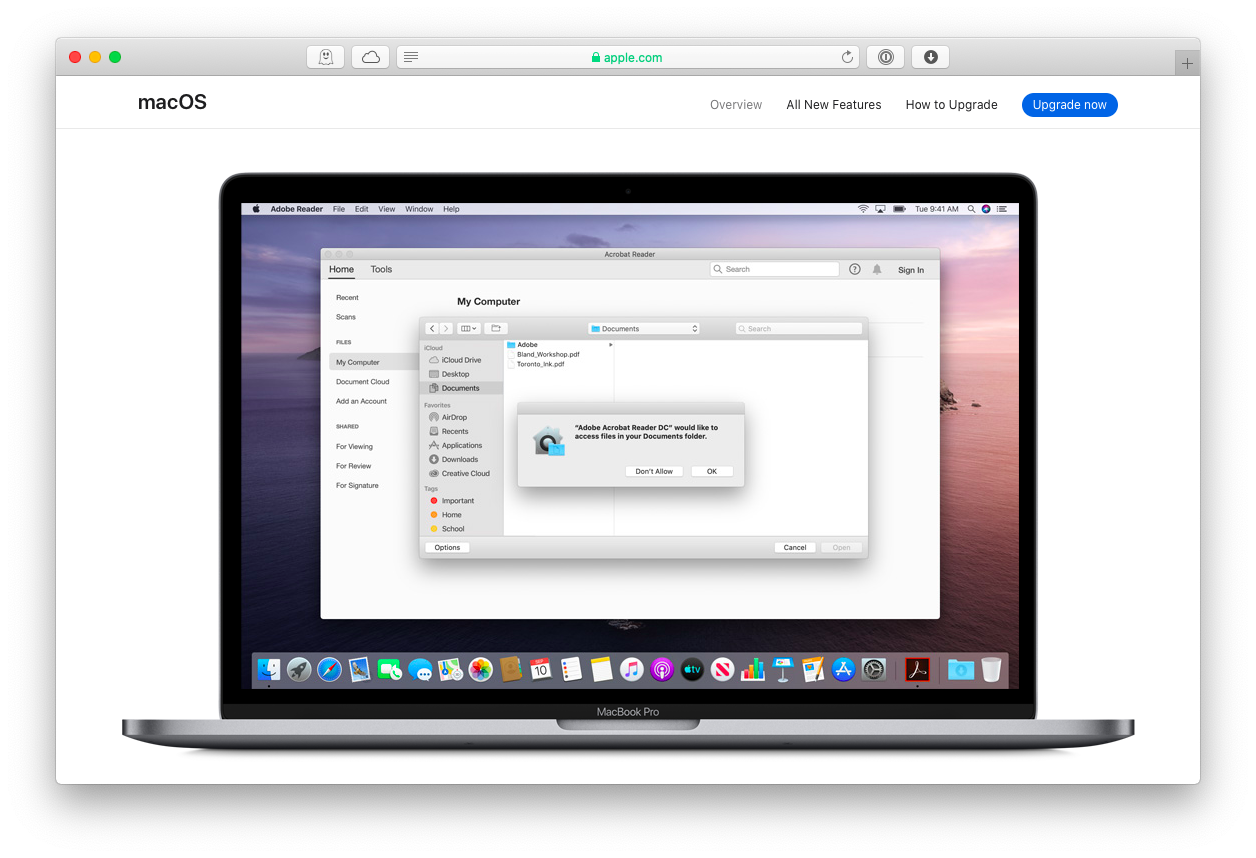Image resolution: width=1256 pixels, height=858 pixels.
Task: Click the Acrobat Reader help question mark
Action: click(x=855, y=269)
